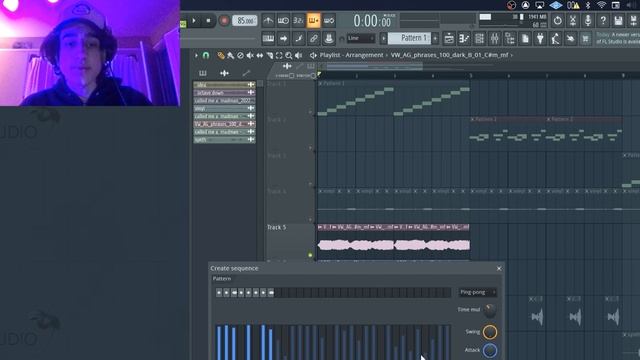Open help with the question mark icon
Image resolution: width=640 pixels, height=360 pixels.
603,20
